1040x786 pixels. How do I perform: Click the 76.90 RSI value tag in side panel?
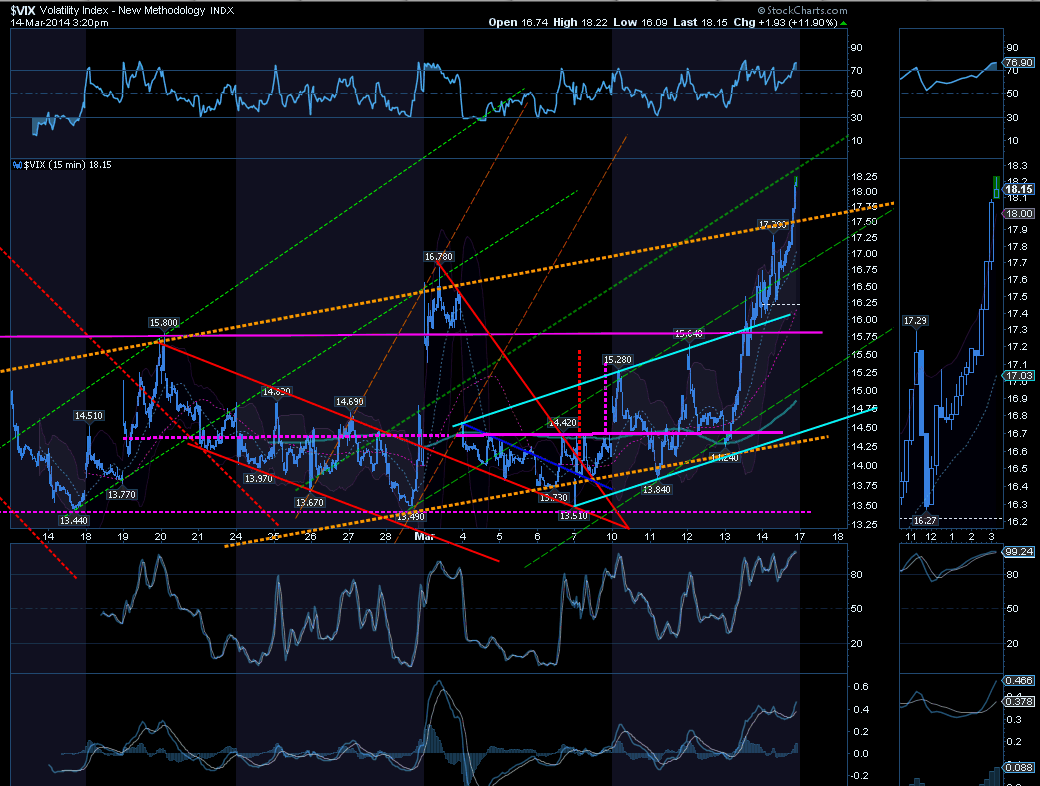(x=1019, y=63)
